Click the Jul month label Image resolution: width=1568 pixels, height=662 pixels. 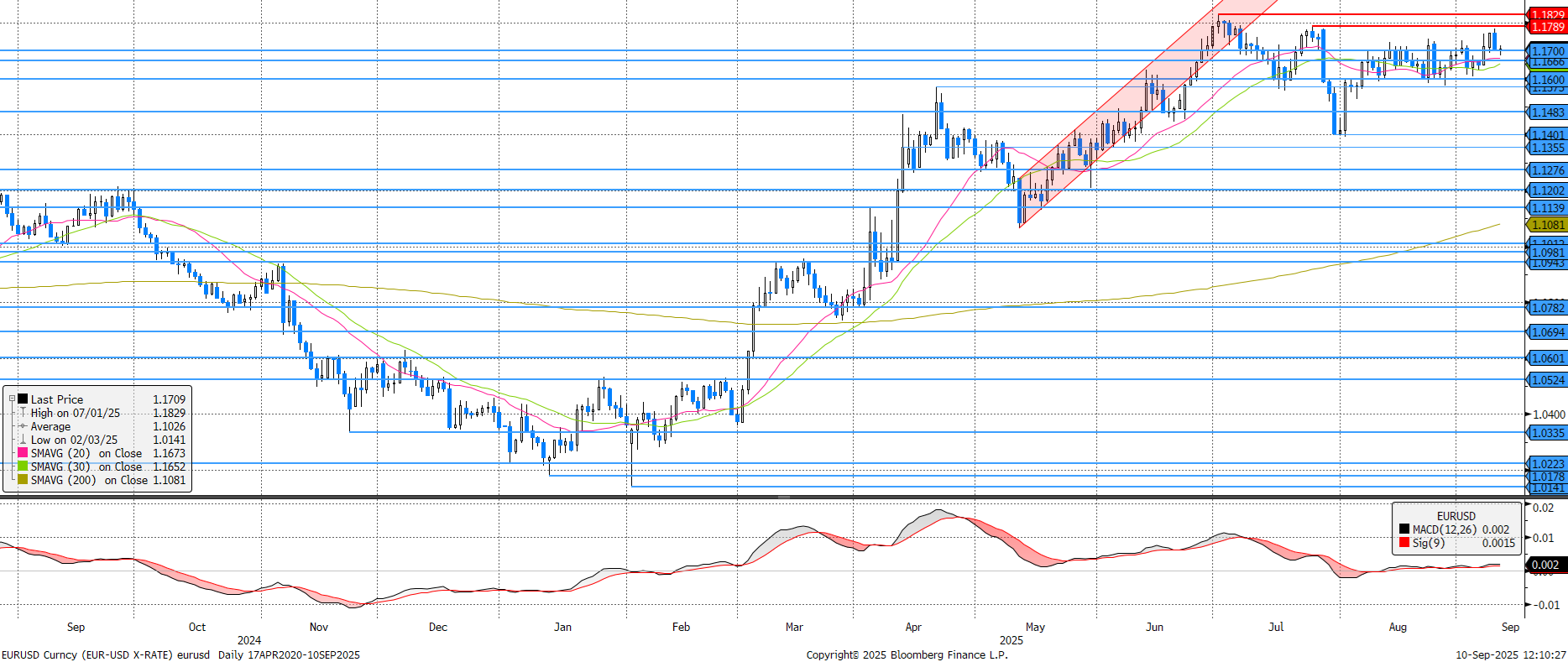tap(1276, 627)
